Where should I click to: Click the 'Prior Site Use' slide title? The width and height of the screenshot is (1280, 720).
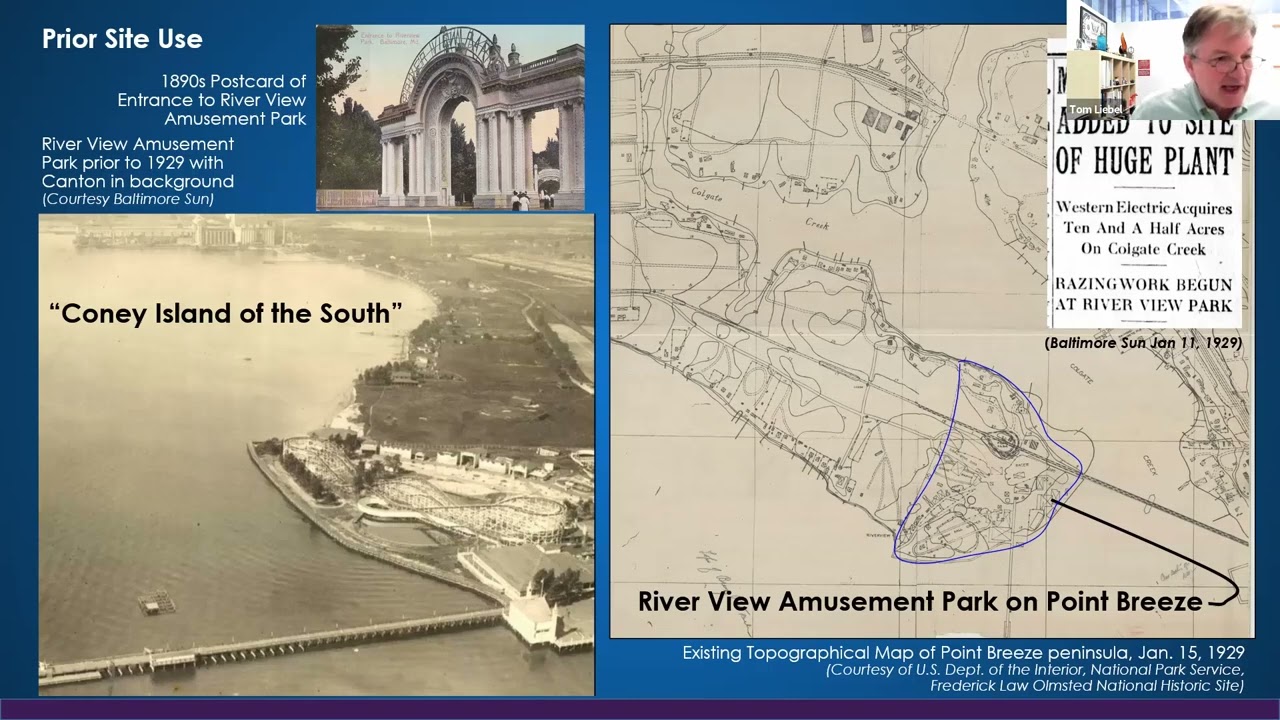point(122,39)
